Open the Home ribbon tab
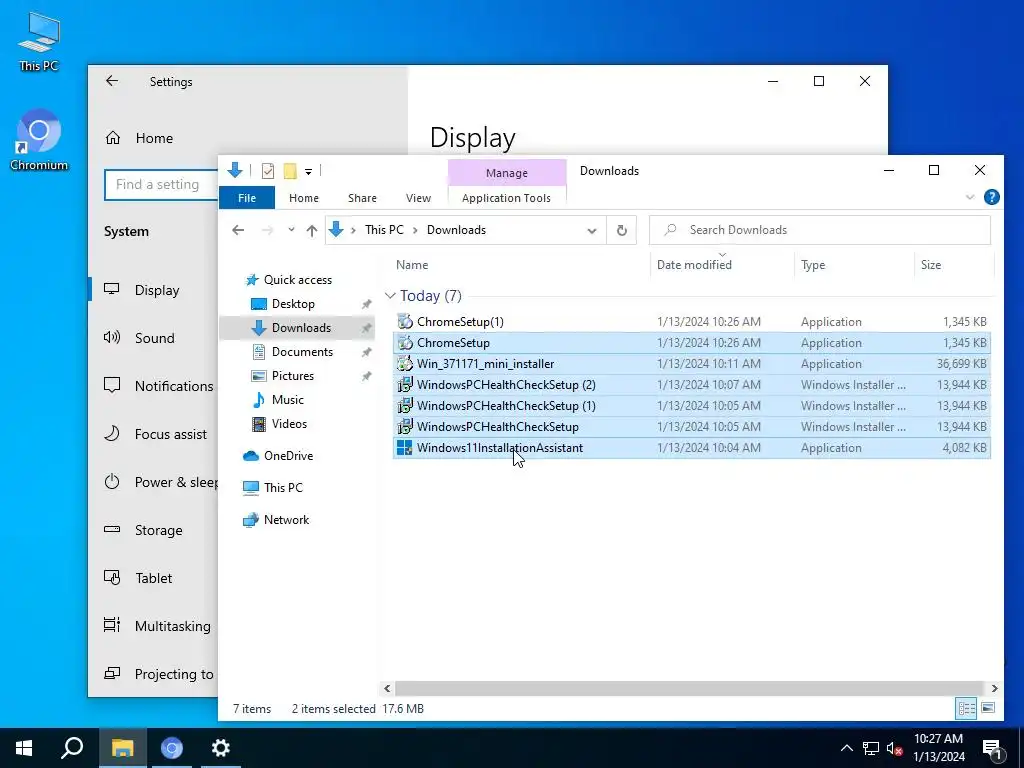The image size is (1024, 768). 304,198
